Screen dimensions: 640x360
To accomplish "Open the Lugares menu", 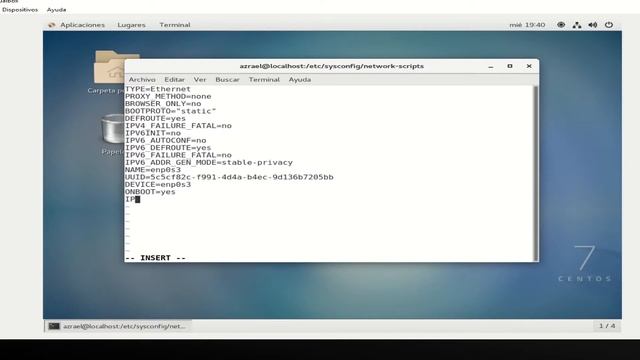I will 131,25.
